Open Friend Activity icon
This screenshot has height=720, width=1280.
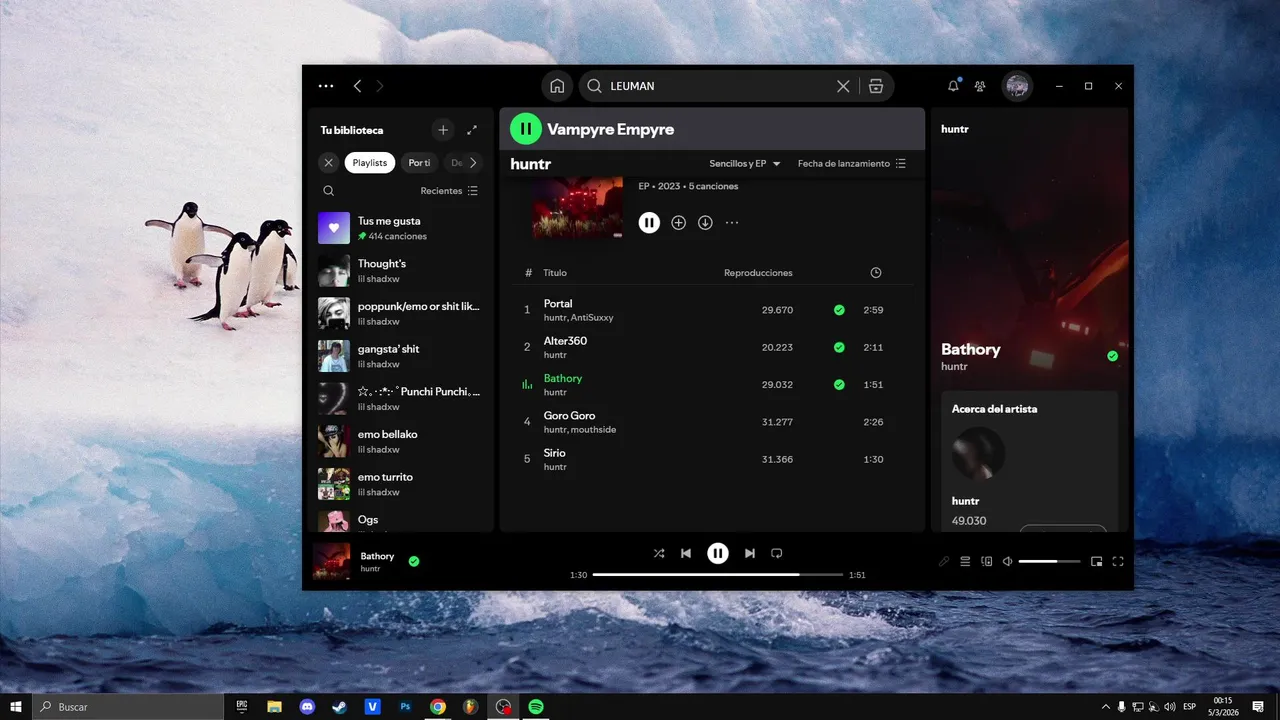coord(980,86)
